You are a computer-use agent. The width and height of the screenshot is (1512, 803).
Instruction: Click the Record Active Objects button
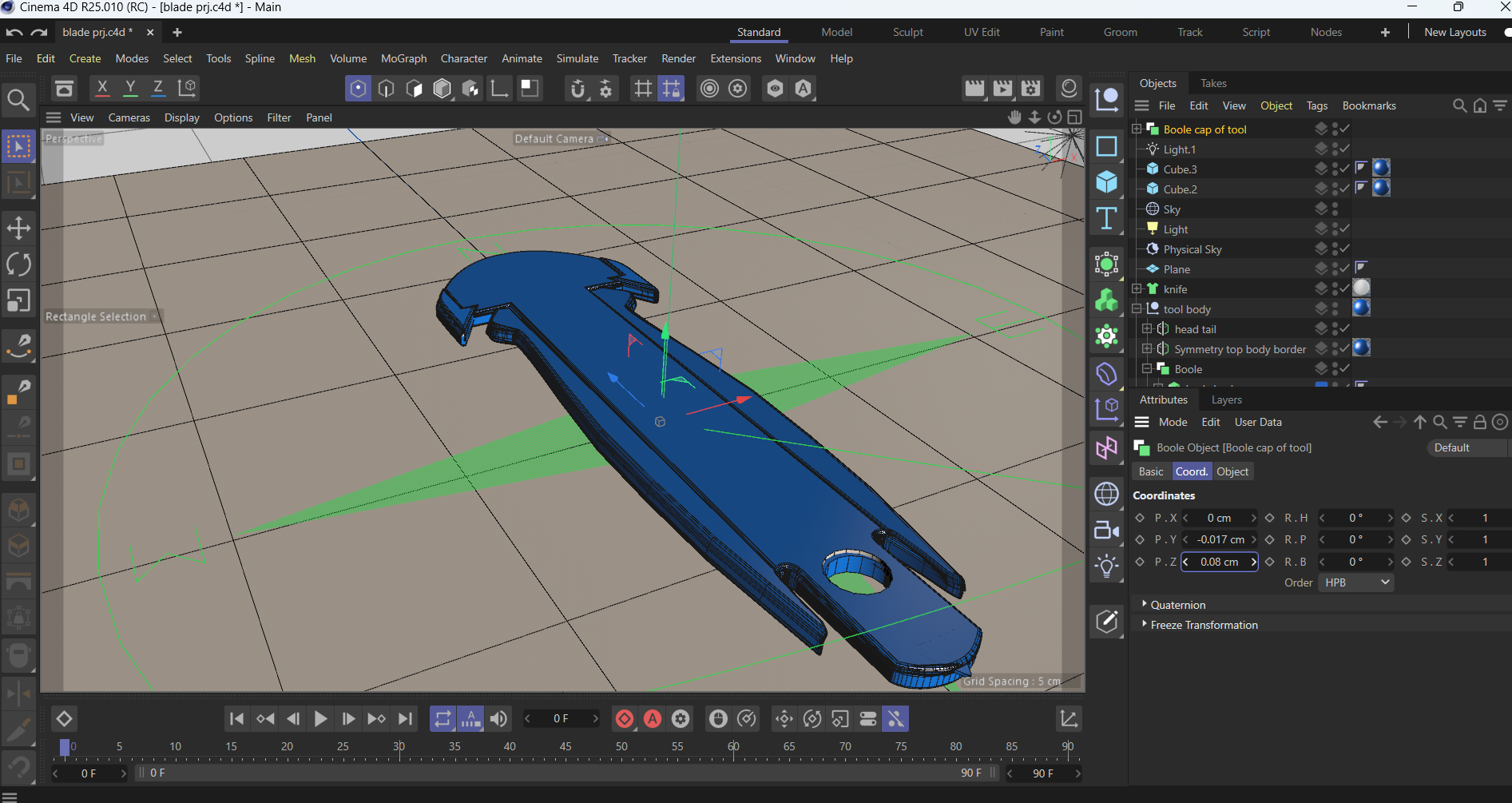click(x=625, y=719)
